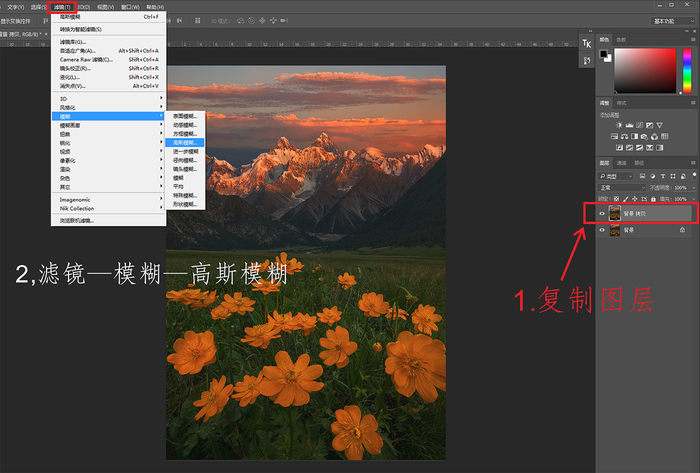Click the lock icon on 背景 layer
Viewport: 700px width, 473px height.
(x=682, y=229)
